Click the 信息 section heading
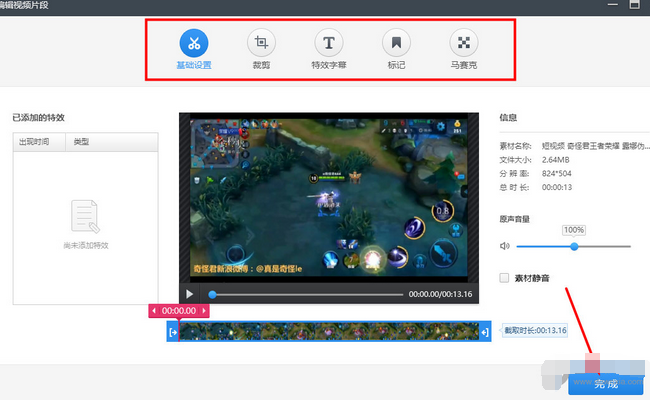This screenshot has width=650, height=402. tap(508, 118)
